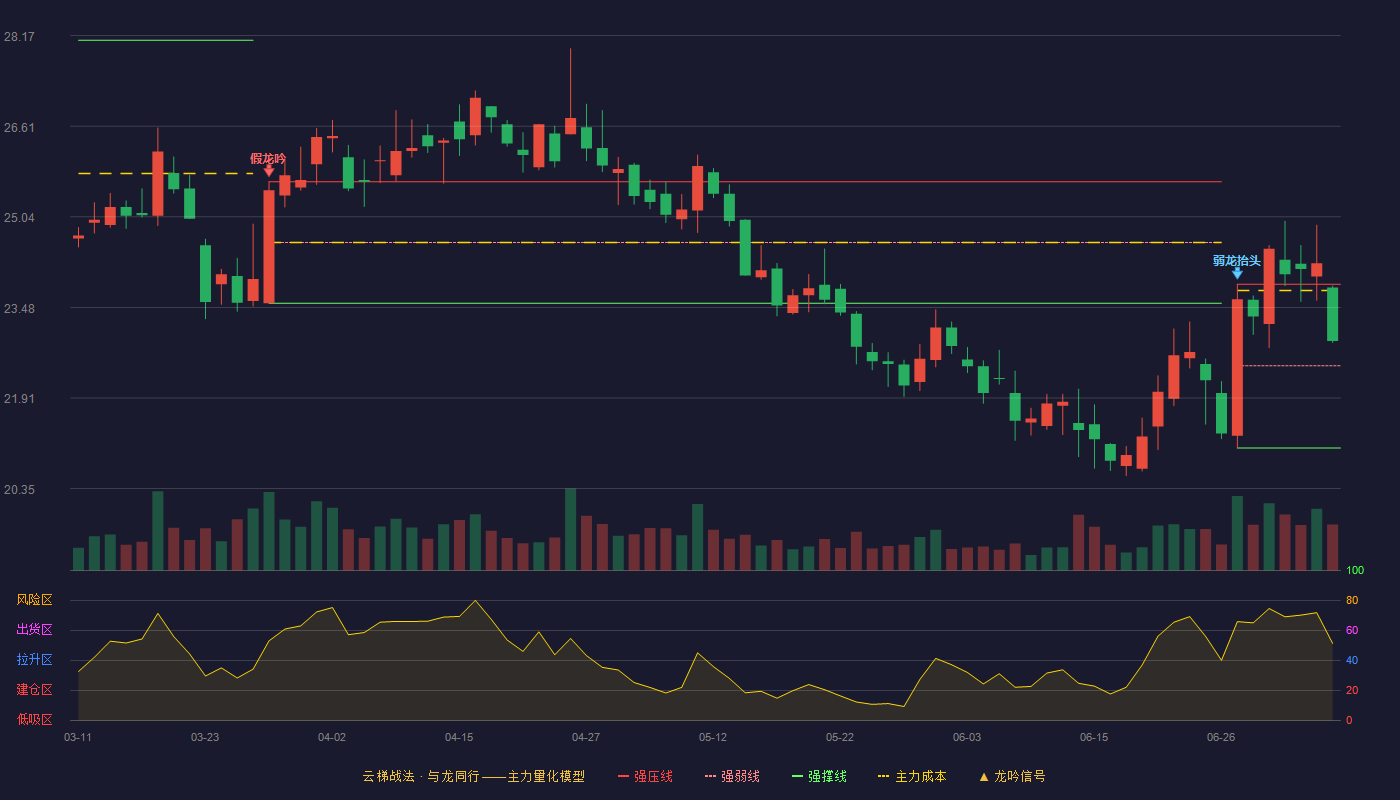Toggle the 云梯战法 主力量化模型 legend entry
Image resolution: width=1400 pixels, height=800 pixels.
(473, 776)
